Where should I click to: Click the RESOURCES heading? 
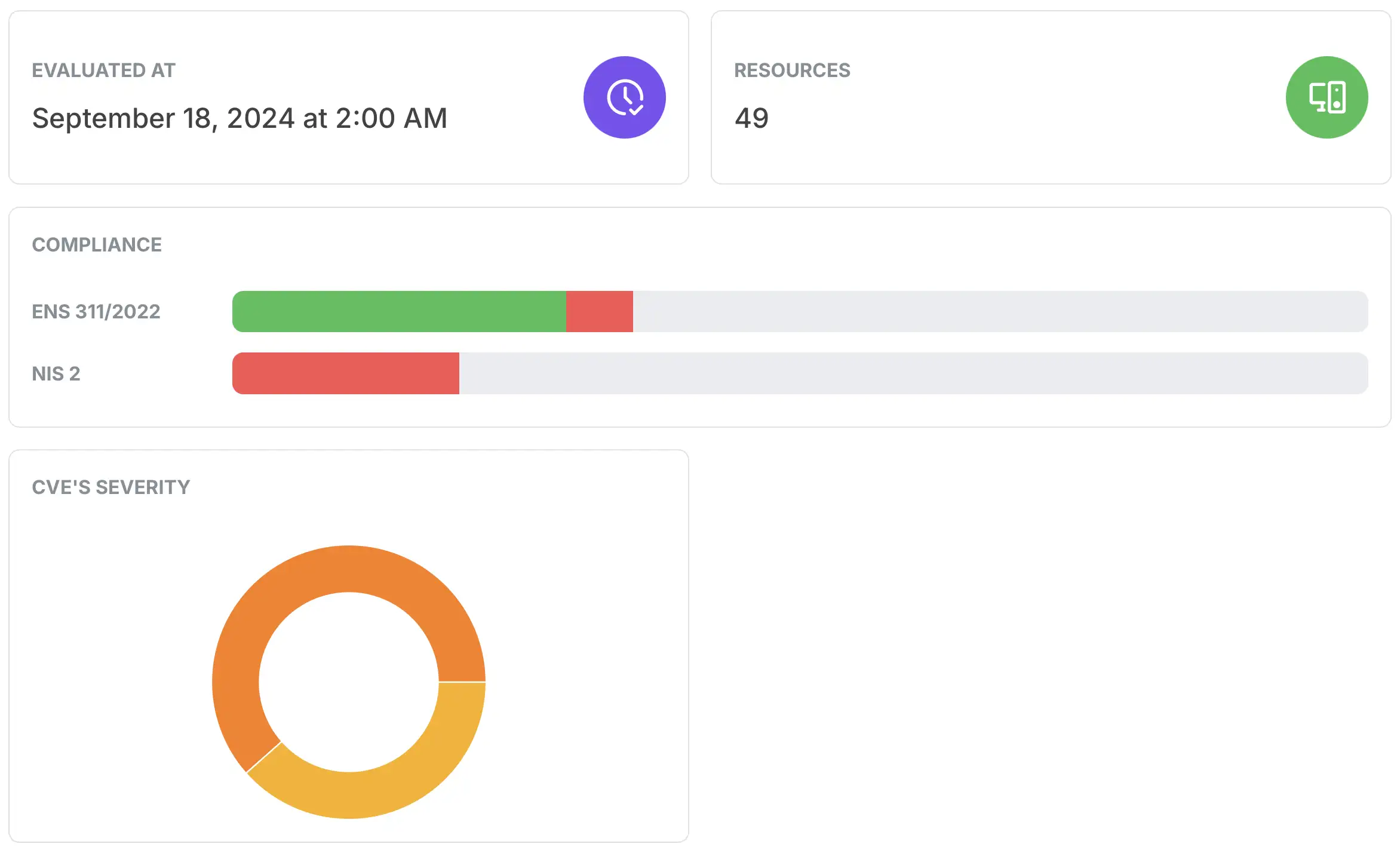coord(792,70)
